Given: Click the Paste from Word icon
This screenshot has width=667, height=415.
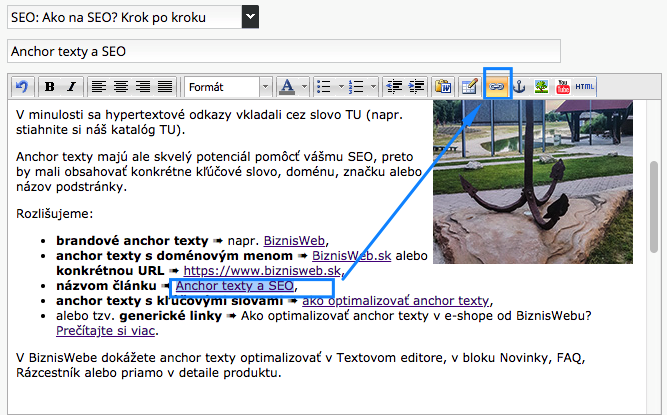Looking at the screenshot, I should click(x=444, y=86).
